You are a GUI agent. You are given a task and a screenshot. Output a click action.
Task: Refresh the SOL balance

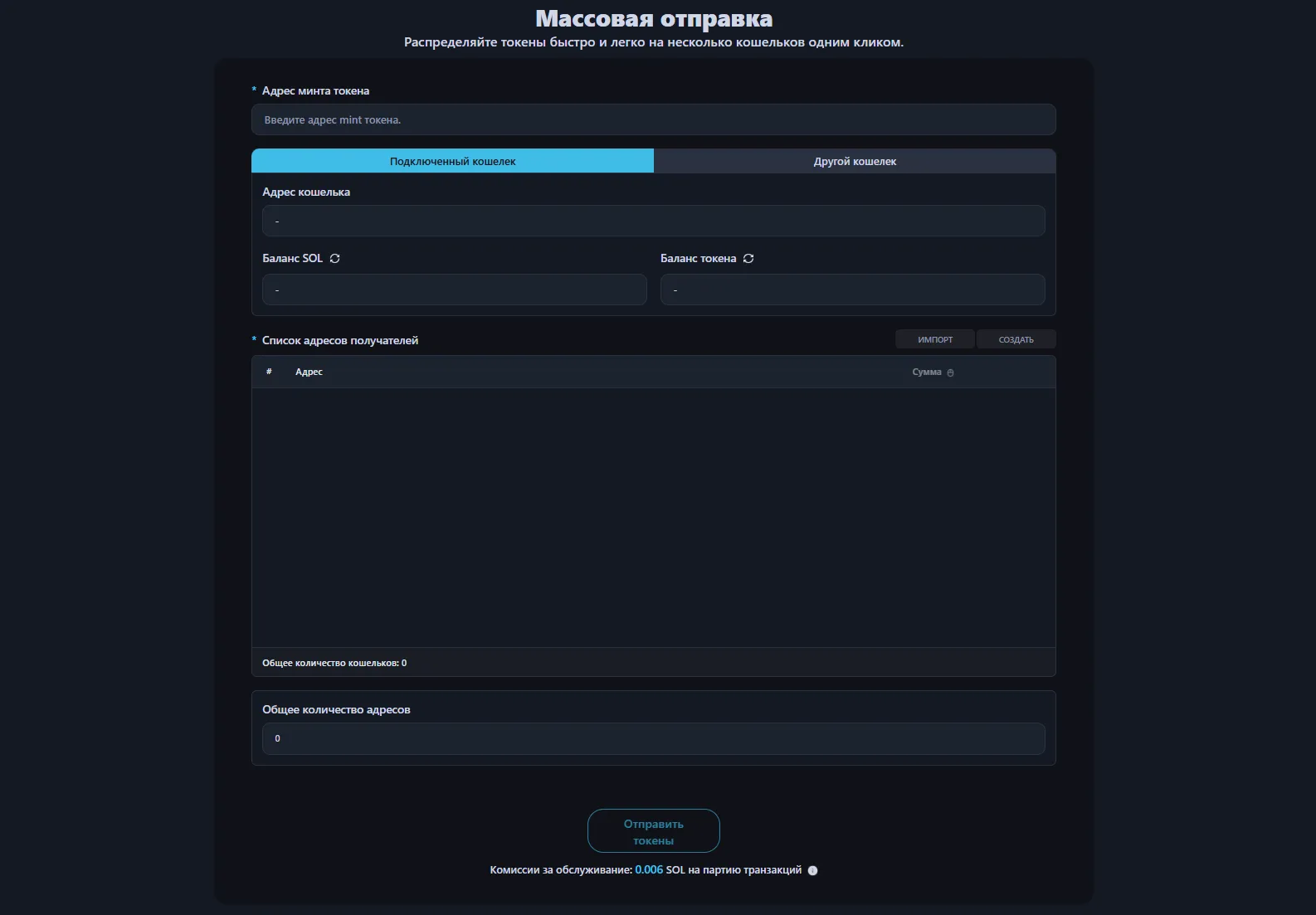[334, 259]
